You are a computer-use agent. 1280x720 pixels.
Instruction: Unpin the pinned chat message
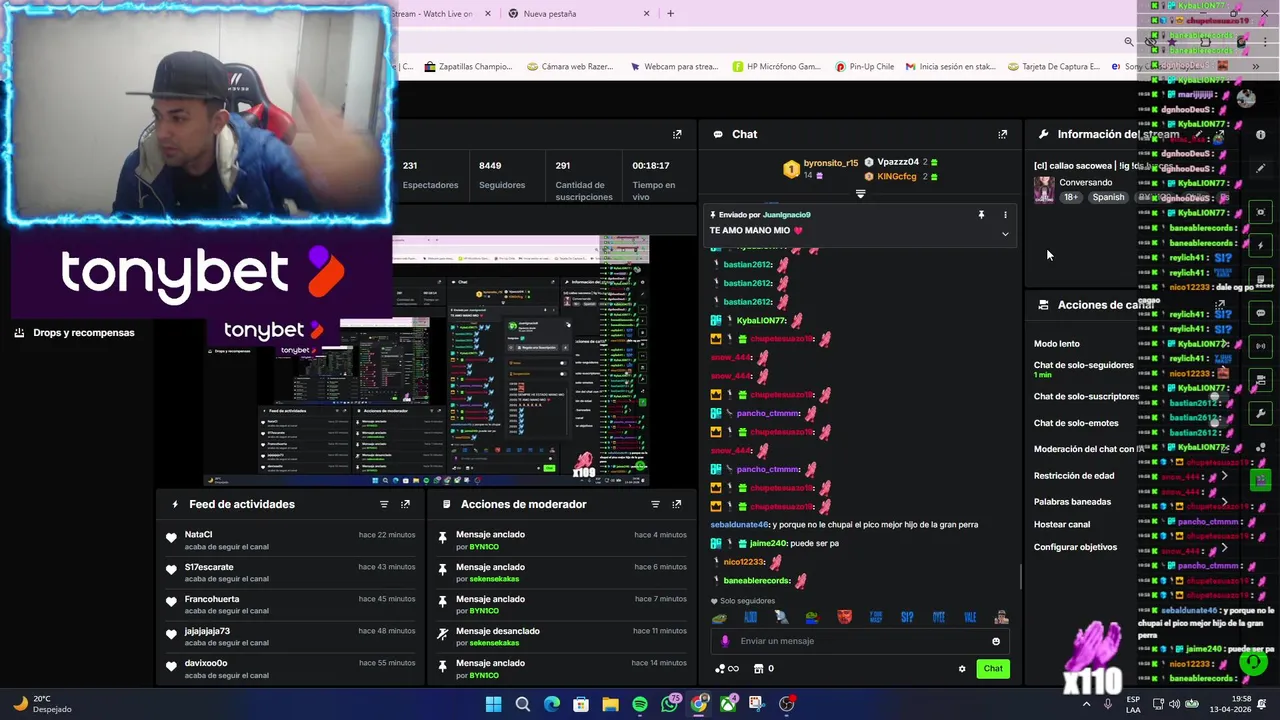[981, 215]
